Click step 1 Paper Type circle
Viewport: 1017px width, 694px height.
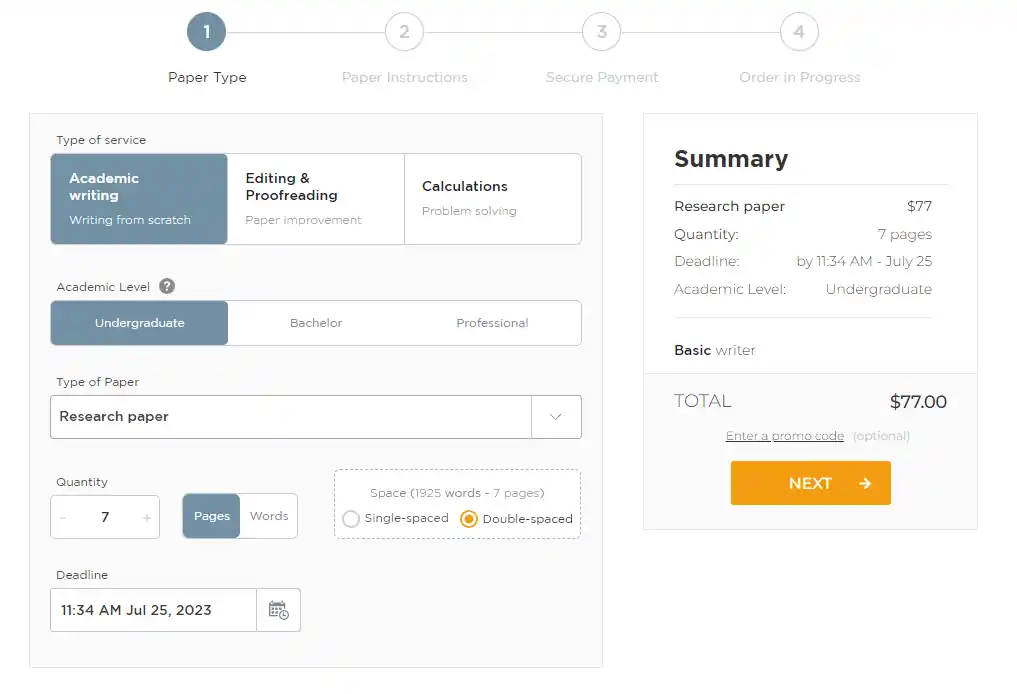(x=207, y=32)
